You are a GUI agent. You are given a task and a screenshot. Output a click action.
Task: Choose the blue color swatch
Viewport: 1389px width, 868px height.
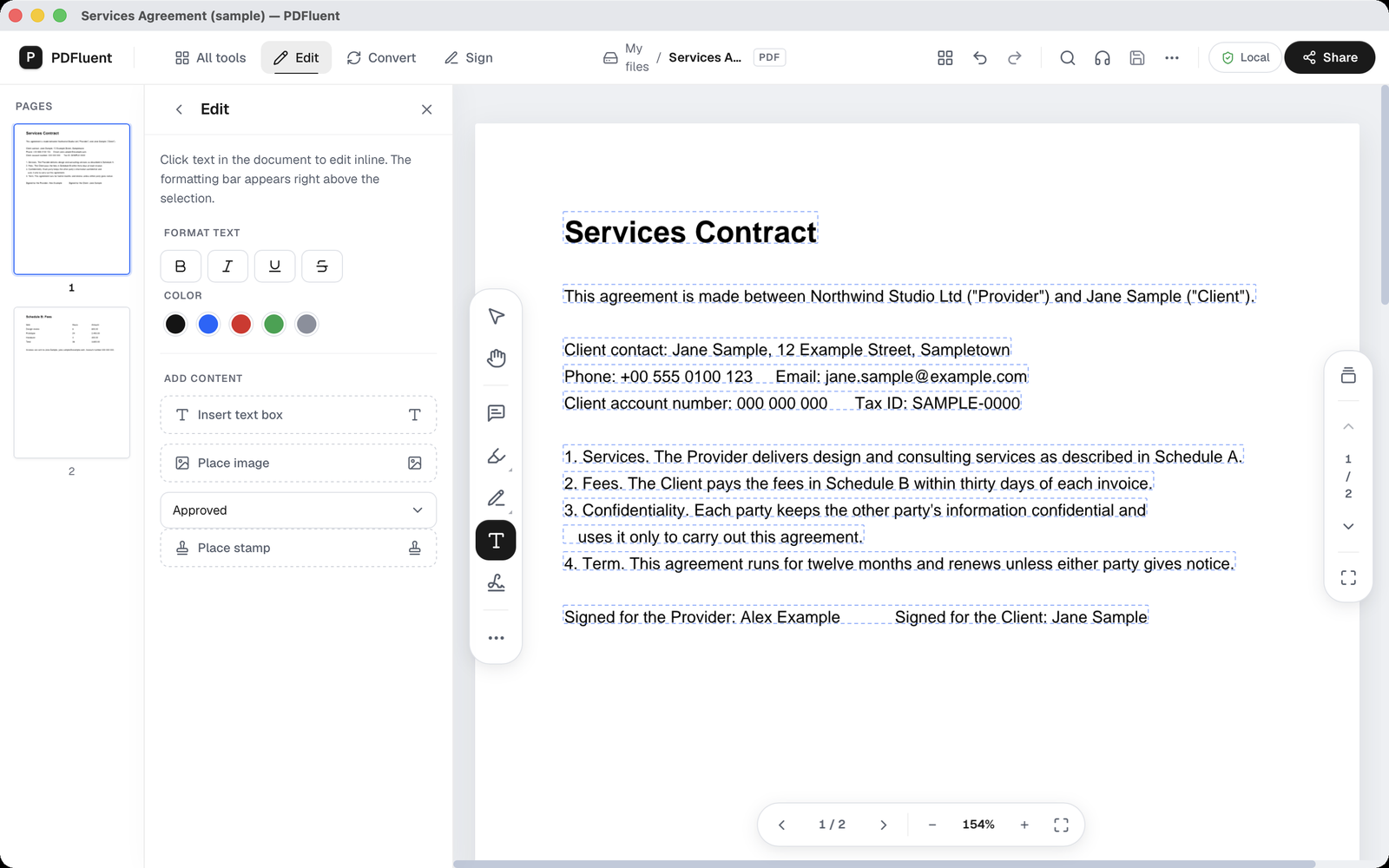pos(208,324)
